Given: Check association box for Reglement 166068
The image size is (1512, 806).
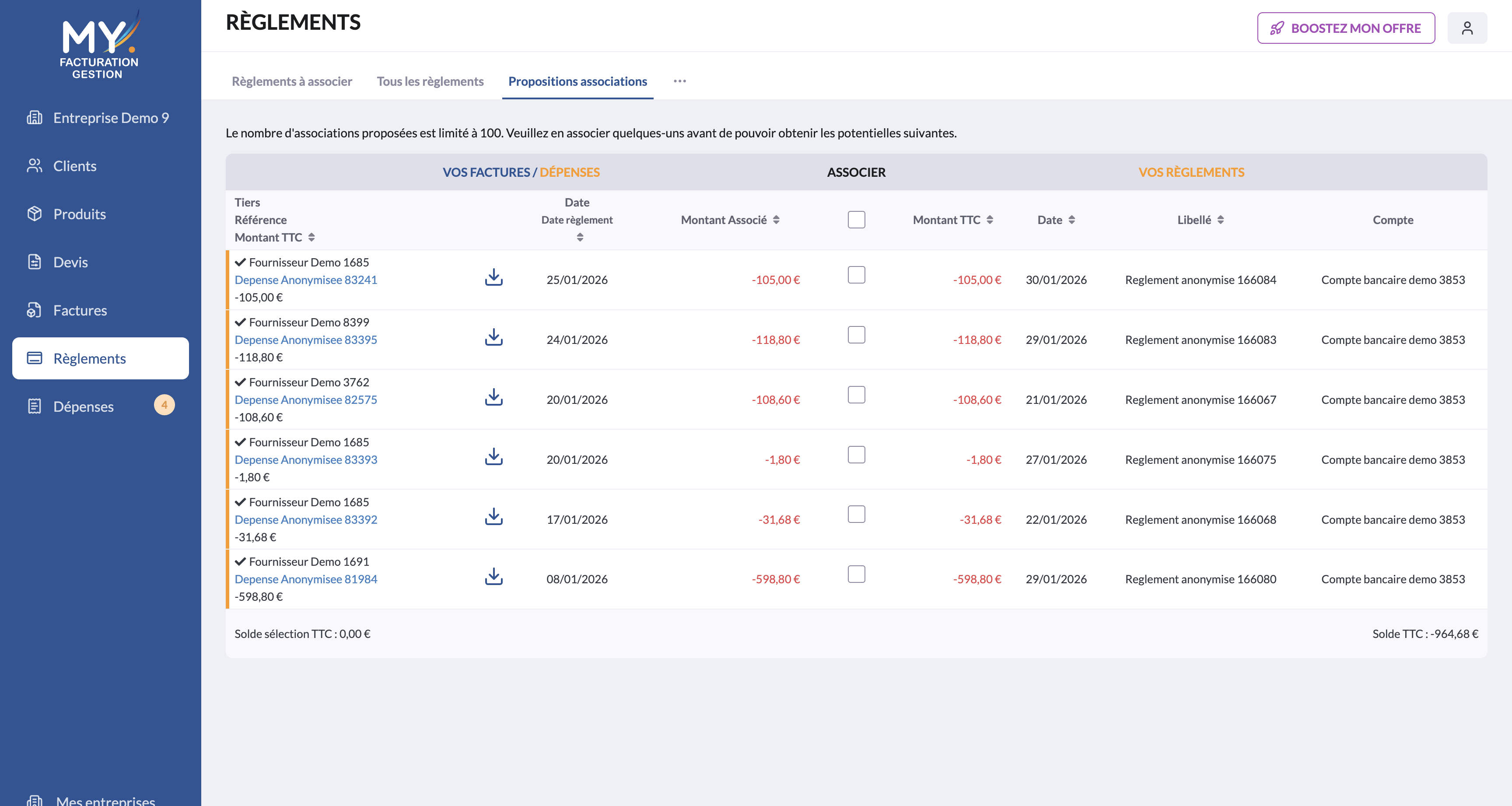Looking at the screenshot, I should click(x=856, y=514).
